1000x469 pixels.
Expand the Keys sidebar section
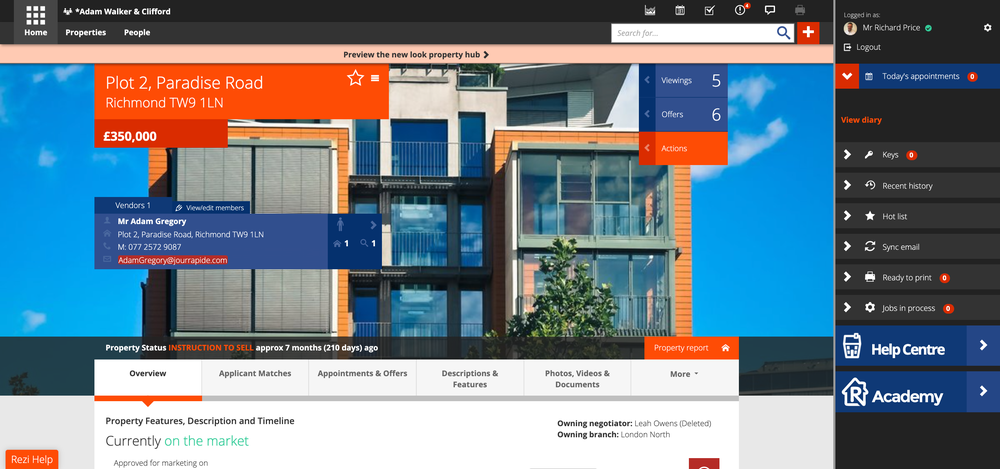point(918,155)
